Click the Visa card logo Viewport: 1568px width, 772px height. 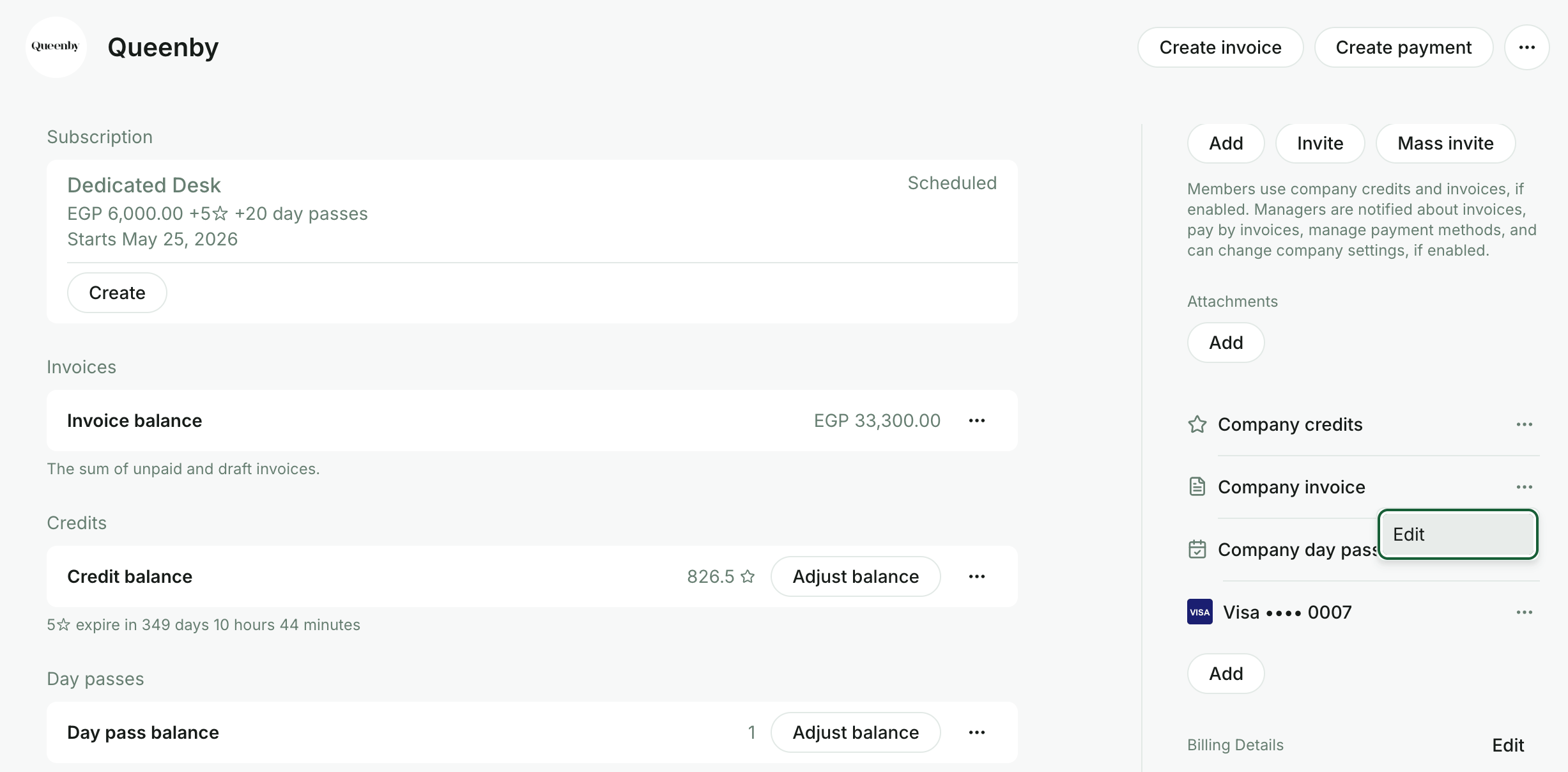pos(1200,612)
